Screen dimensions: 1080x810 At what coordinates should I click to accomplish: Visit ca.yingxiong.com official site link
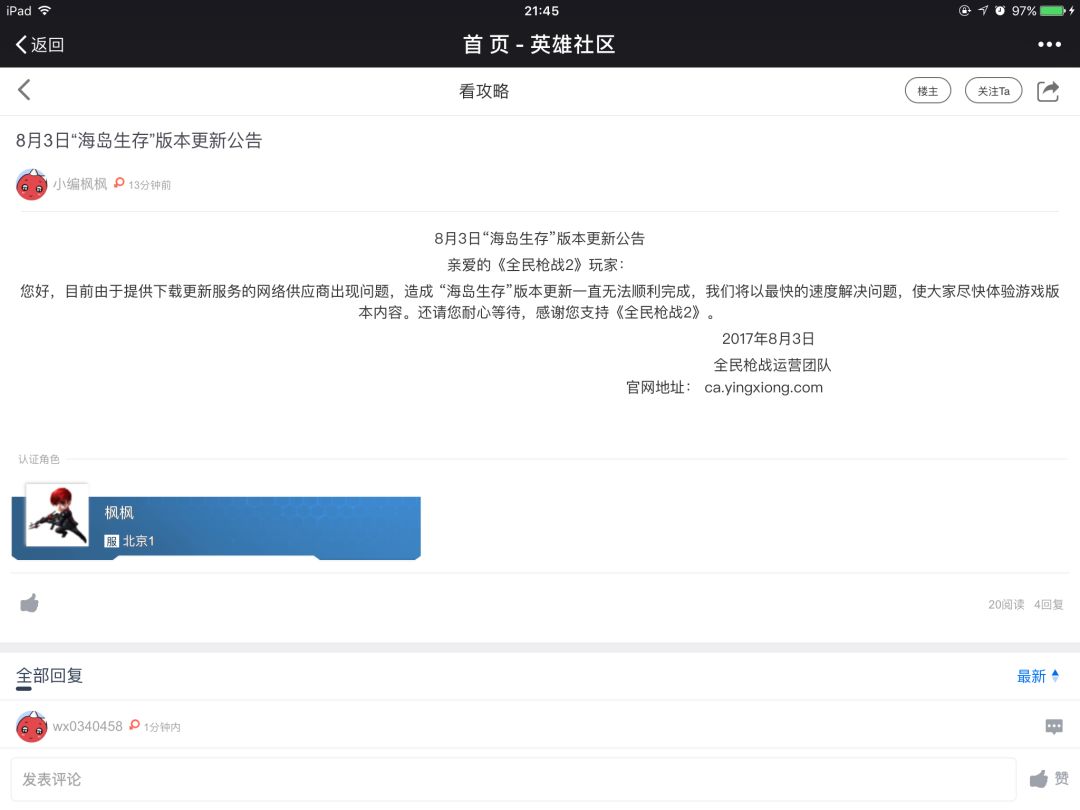763,388
